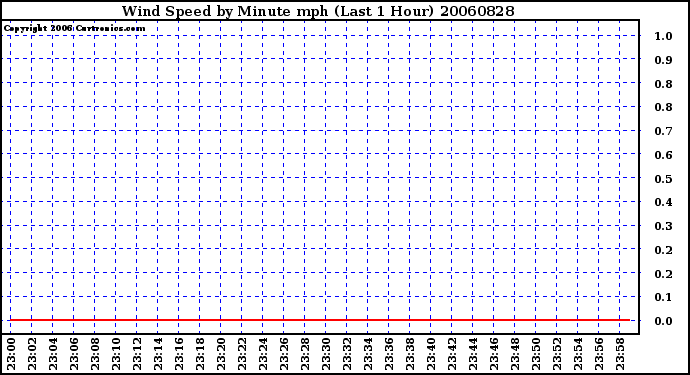Click the 23:44 time label
Image resolution: width=690 pixels, height=375 pixels.
click(473, 354)
